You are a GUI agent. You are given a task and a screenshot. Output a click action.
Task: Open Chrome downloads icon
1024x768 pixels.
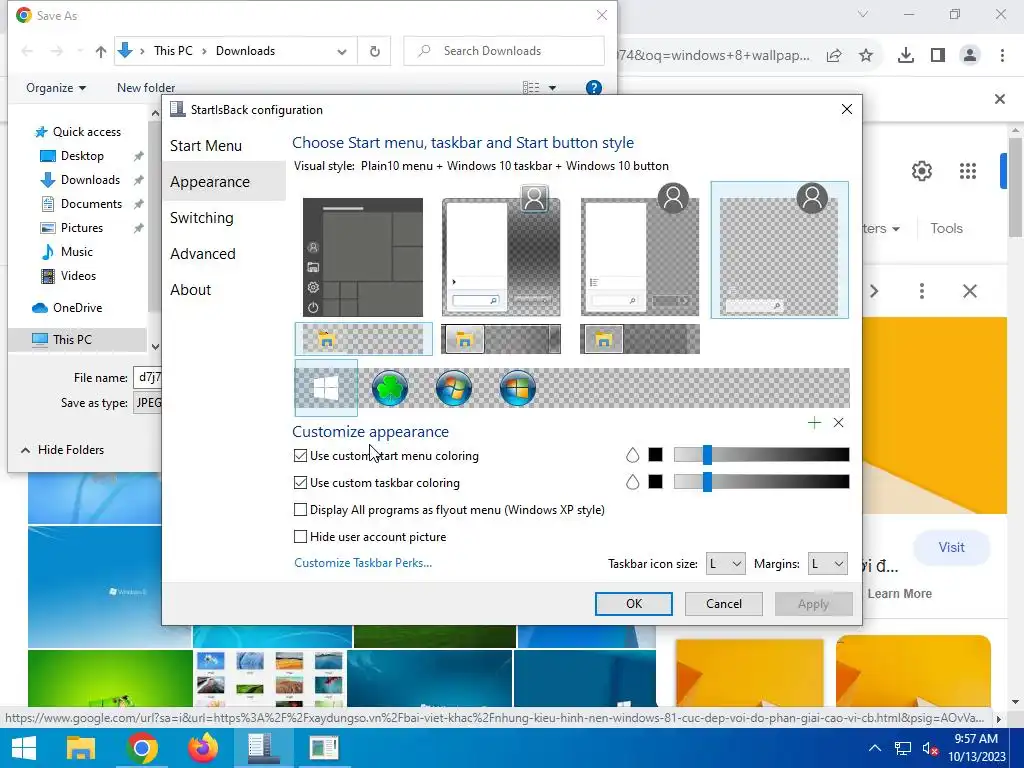pos(906,56)
